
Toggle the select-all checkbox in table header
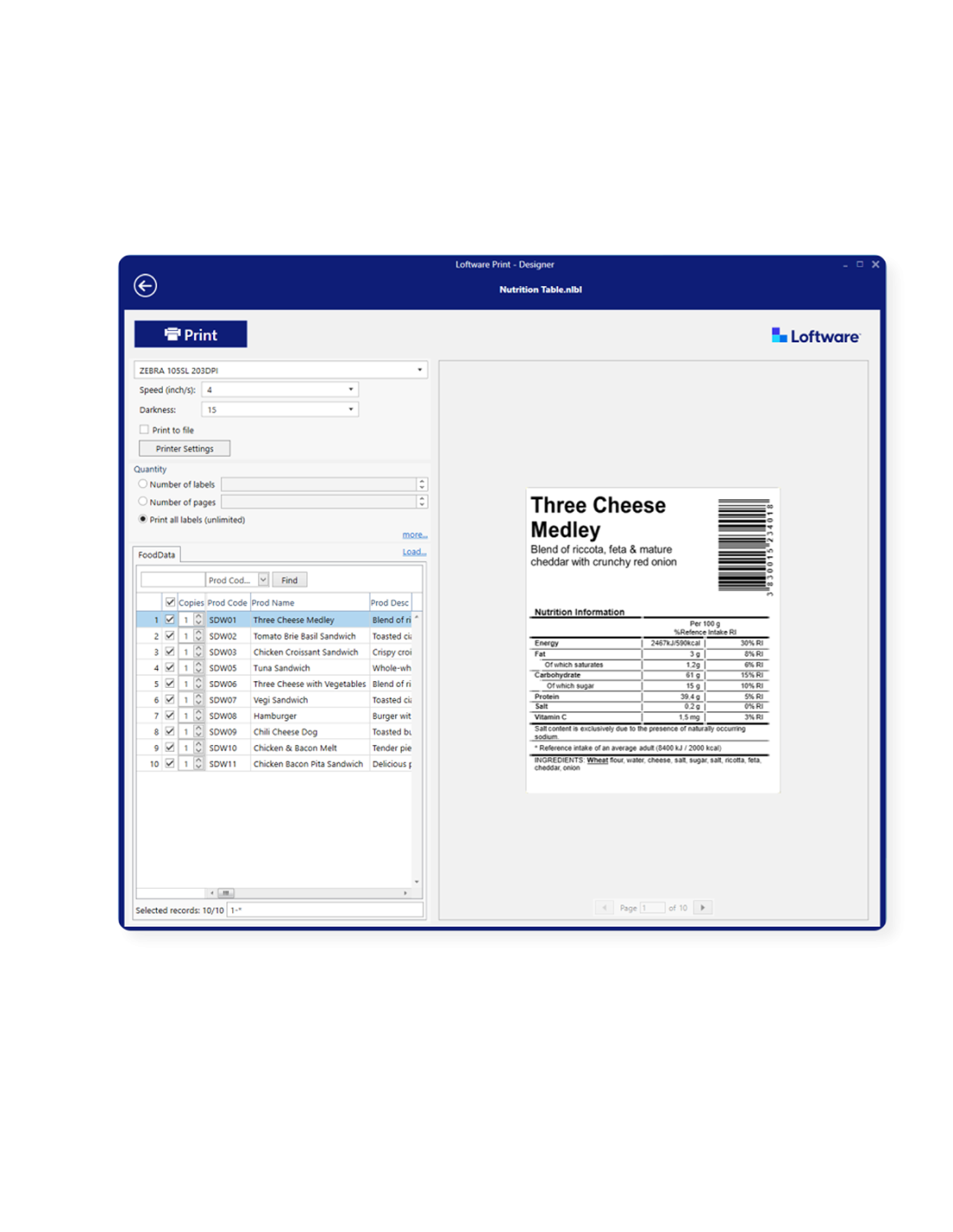click(x=170, y=602)
